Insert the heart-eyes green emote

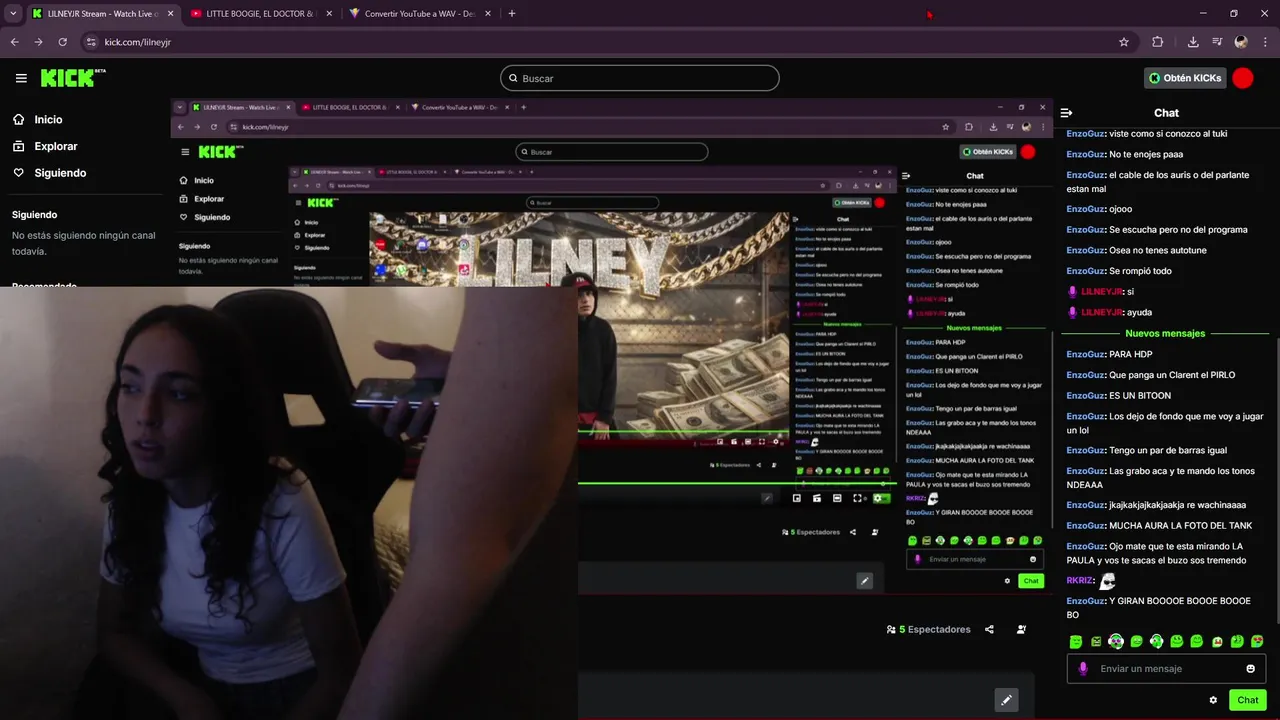[1257, 642]
